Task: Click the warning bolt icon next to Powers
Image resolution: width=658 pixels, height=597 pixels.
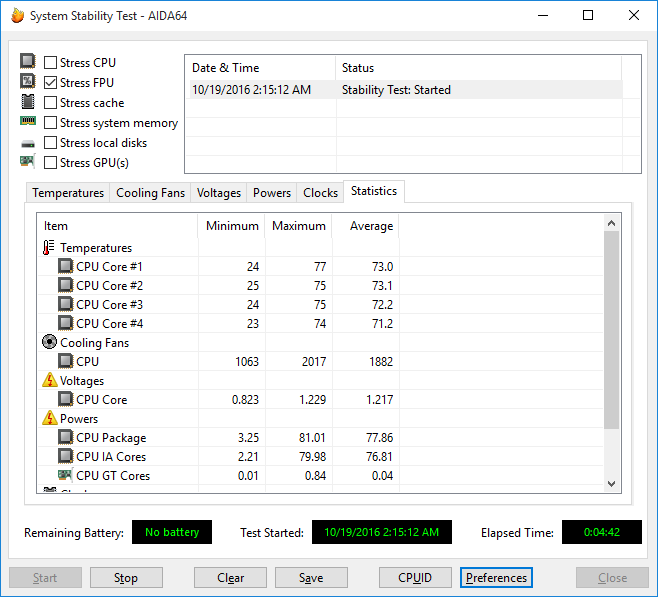Action: point(50,418)
